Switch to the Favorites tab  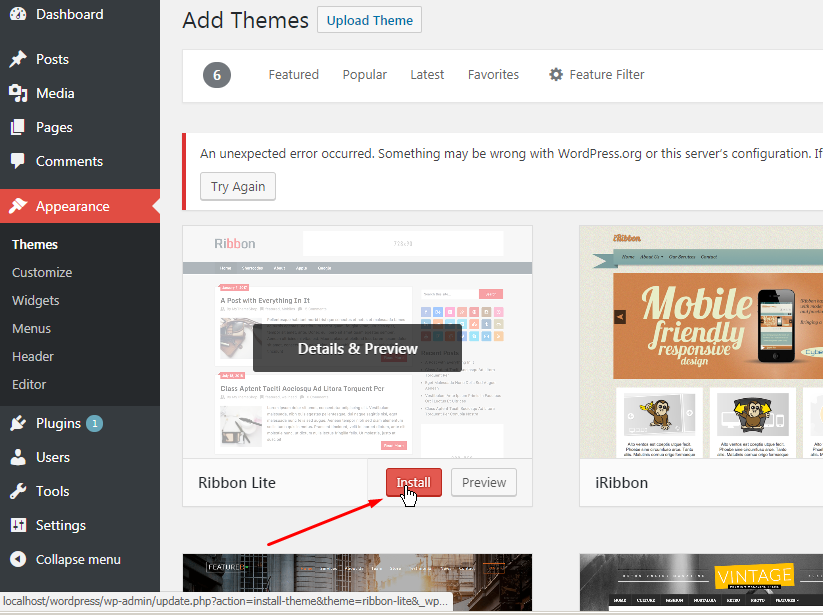[x=493, y=75]
